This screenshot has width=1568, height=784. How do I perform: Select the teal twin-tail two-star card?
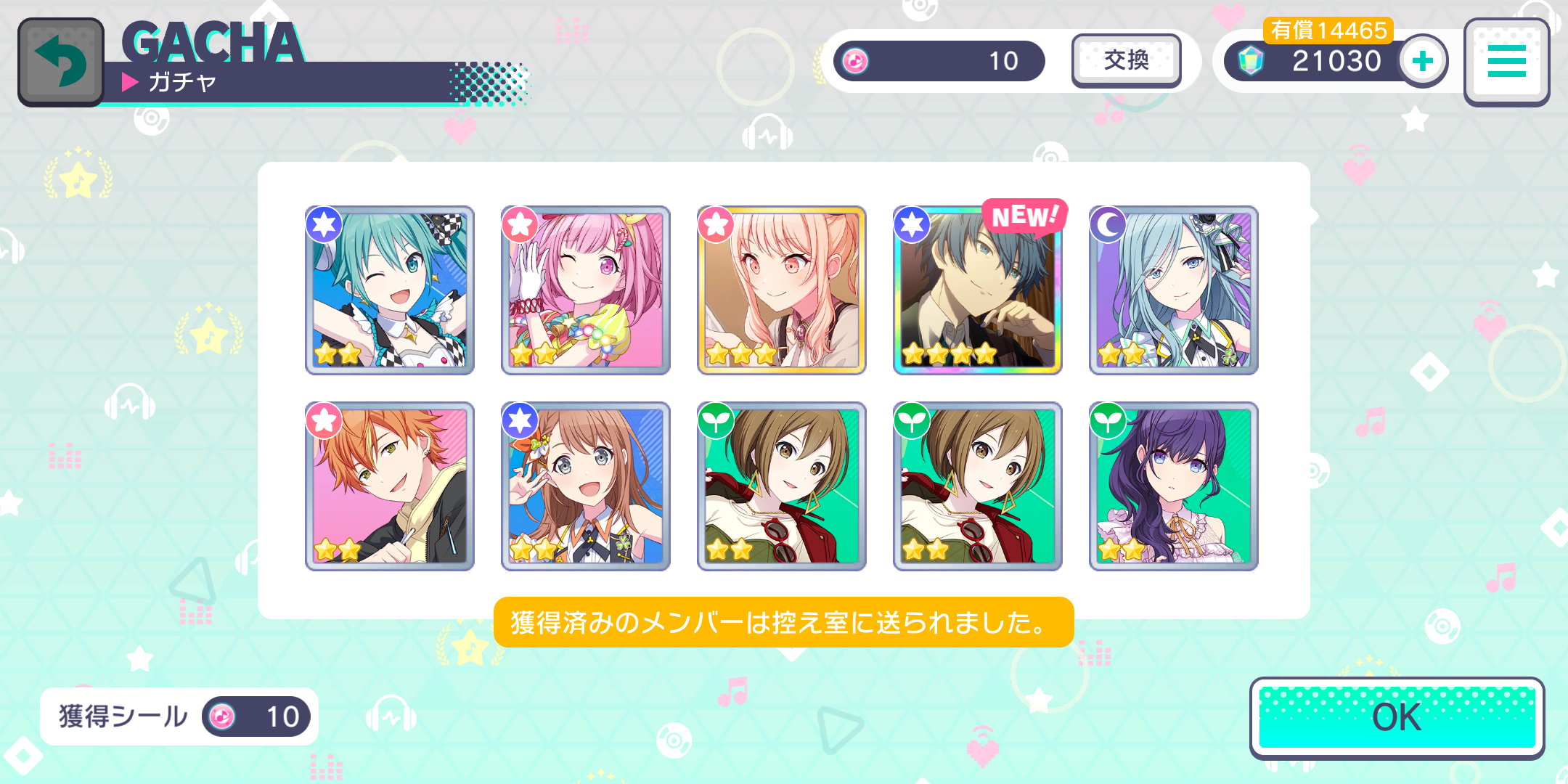pos(390,290)
